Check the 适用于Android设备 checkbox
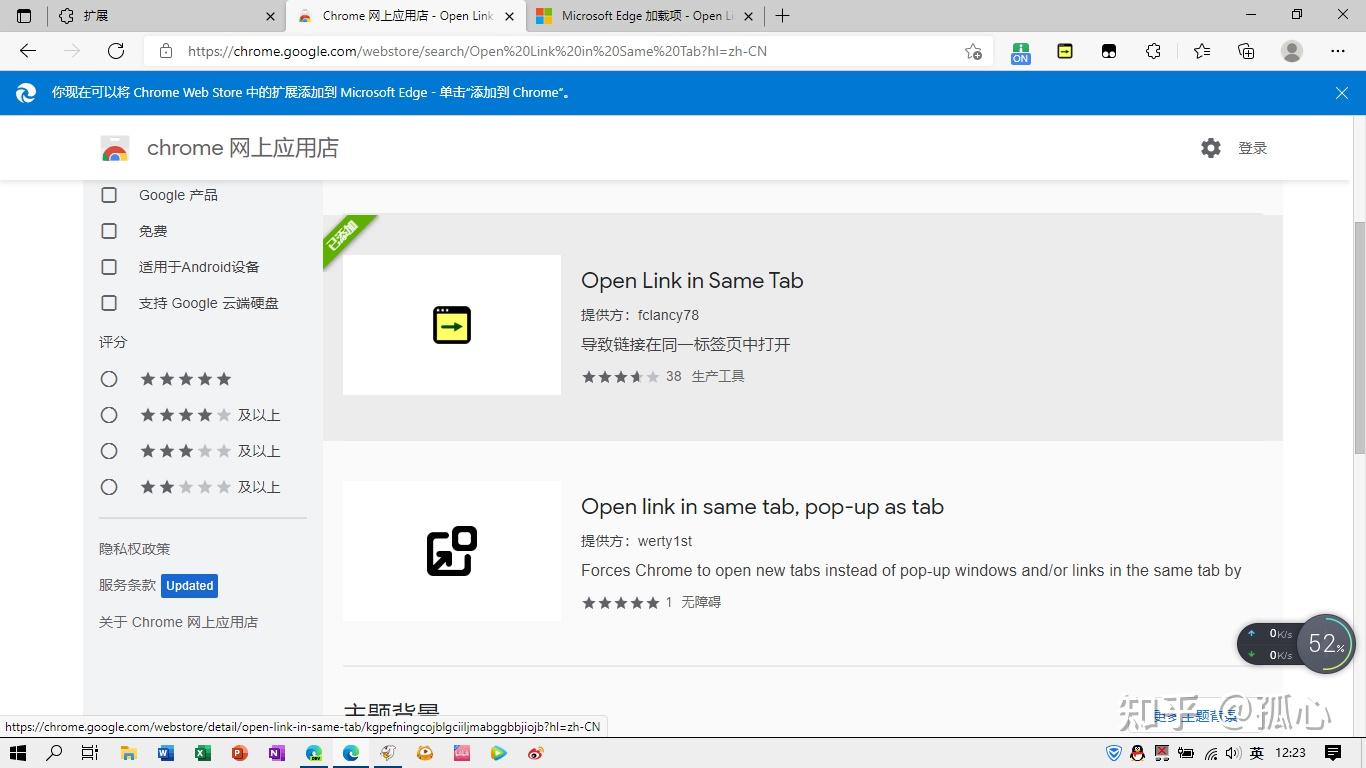 coord(109,267)
